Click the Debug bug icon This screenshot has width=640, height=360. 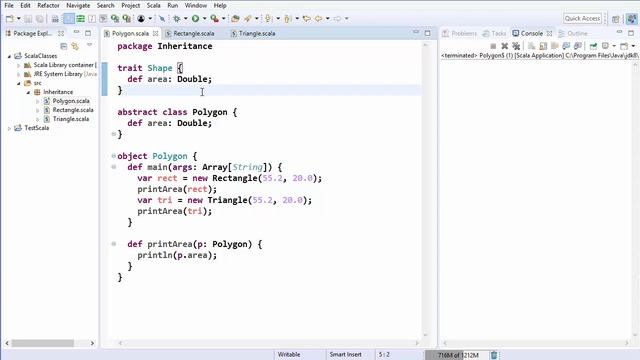[177, 18]
